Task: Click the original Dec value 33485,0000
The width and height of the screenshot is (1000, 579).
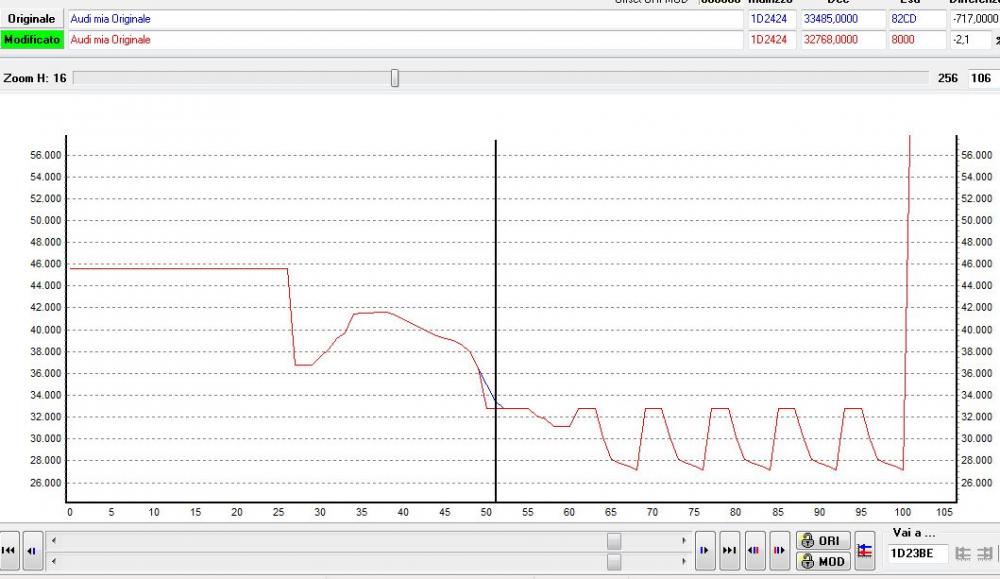Action: (841, 19)
